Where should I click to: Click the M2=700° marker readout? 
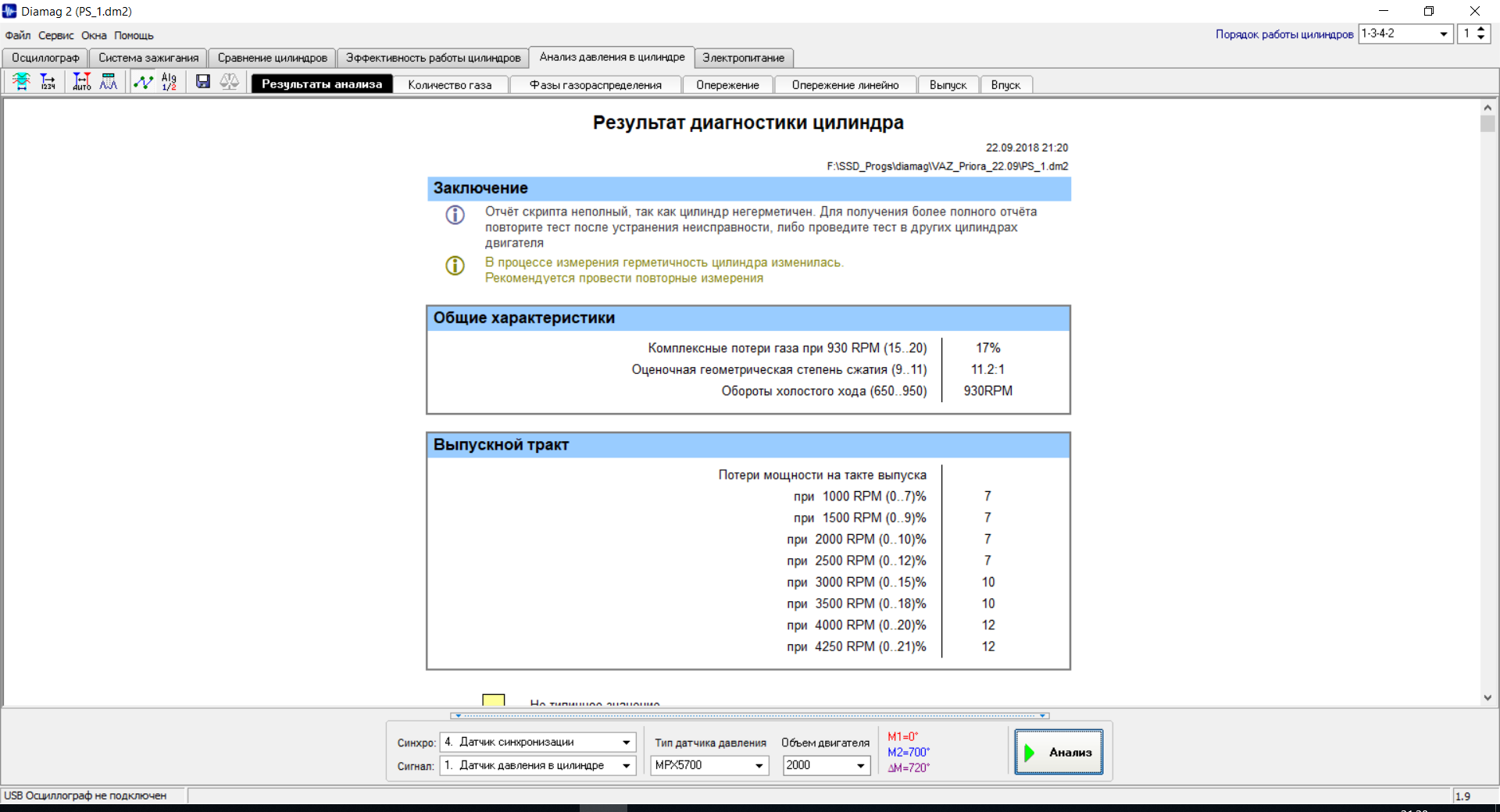click(x=909, y=753)
